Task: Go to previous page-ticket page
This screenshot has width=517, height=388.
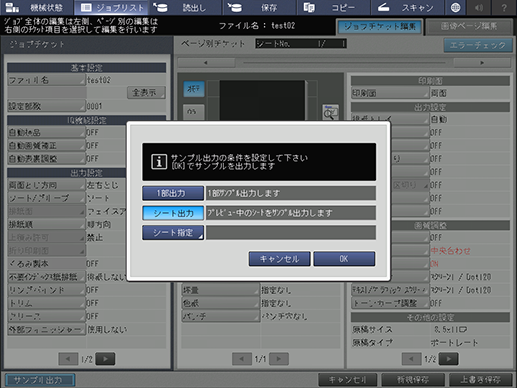Action: coord(242,359)
